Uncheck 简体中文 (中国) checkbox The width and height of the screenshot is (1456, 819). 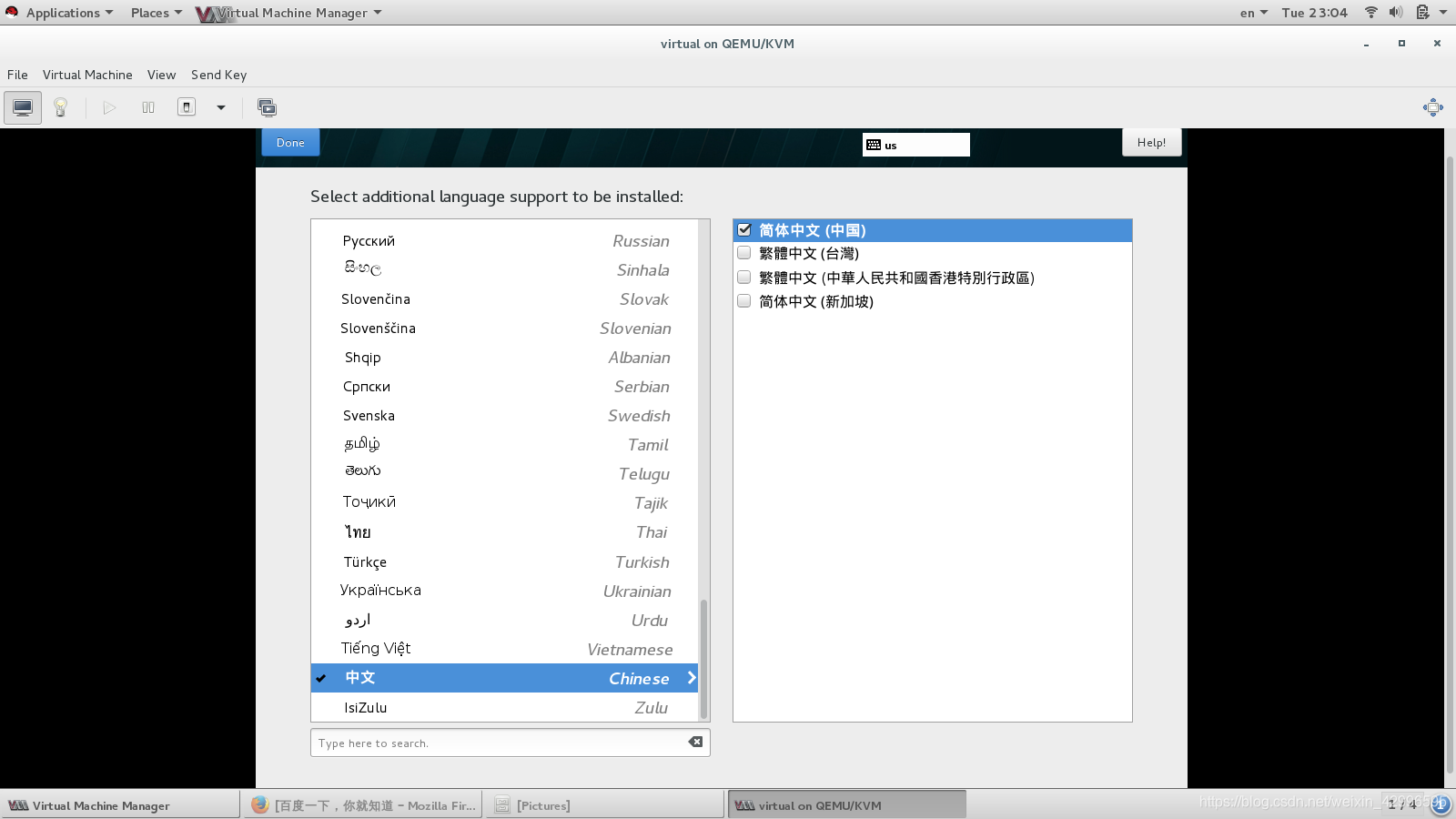tap(744, 229)
